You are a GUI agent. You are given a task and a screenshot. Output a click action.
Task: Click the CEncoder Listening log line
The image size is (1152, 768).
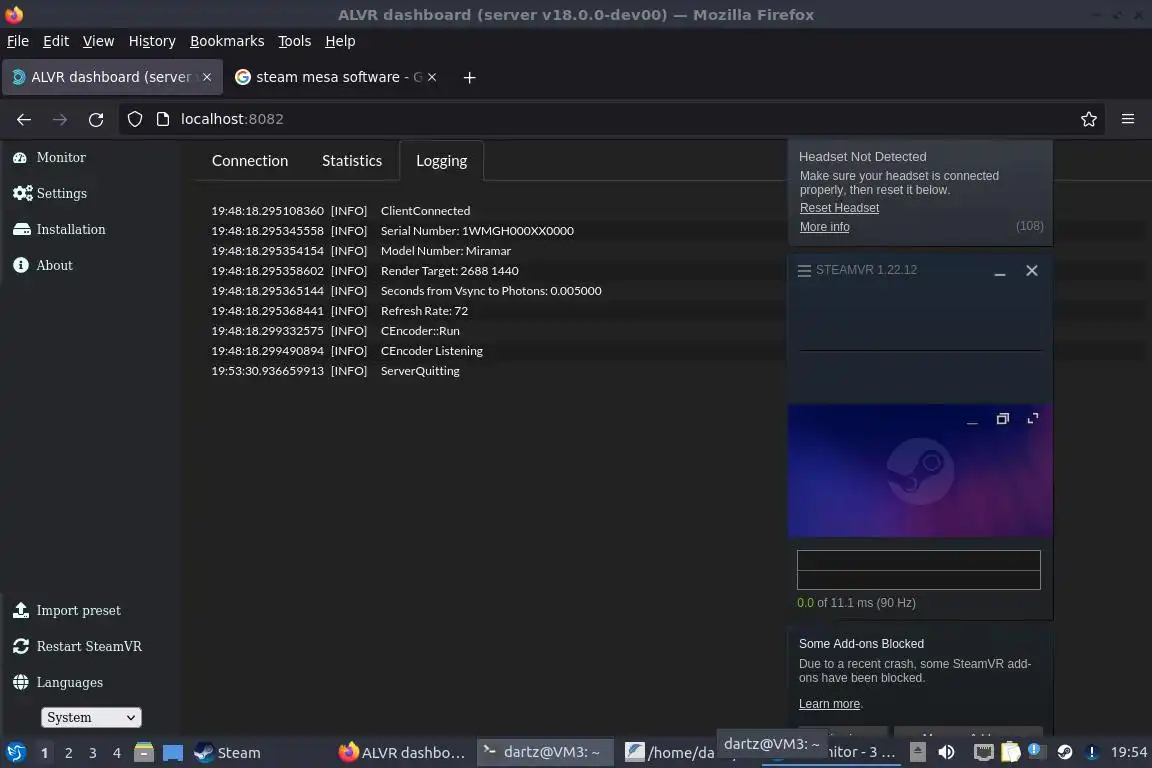click(432, 351)
